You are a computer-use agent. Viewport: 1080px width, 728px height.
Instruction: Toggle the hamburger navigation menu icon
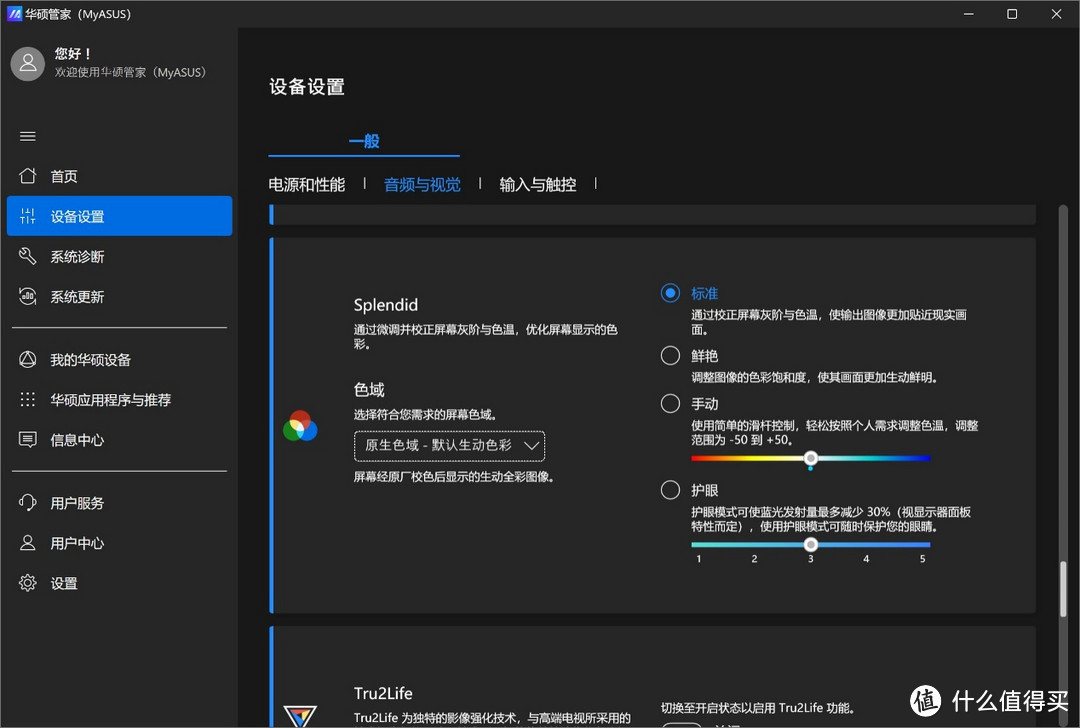tap(28, 136)
